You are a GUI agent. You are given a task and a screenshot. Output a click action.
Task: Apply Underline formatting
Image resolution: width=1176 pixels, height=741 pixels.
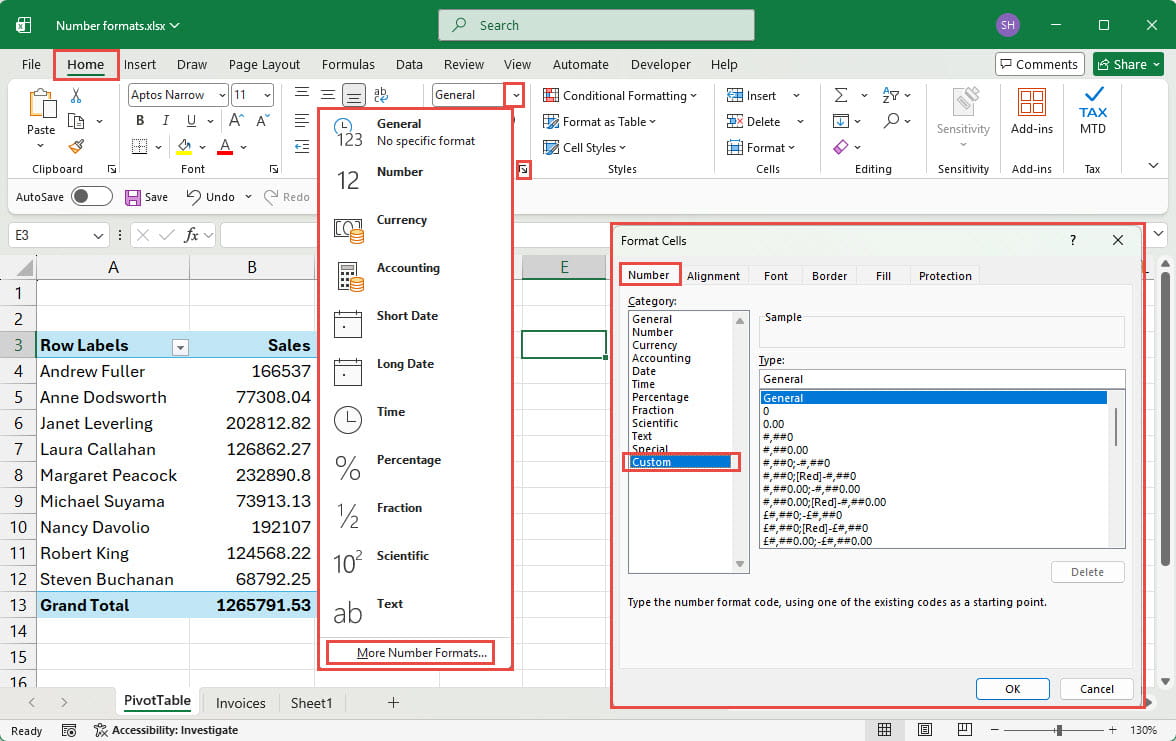tap(191, 121)
